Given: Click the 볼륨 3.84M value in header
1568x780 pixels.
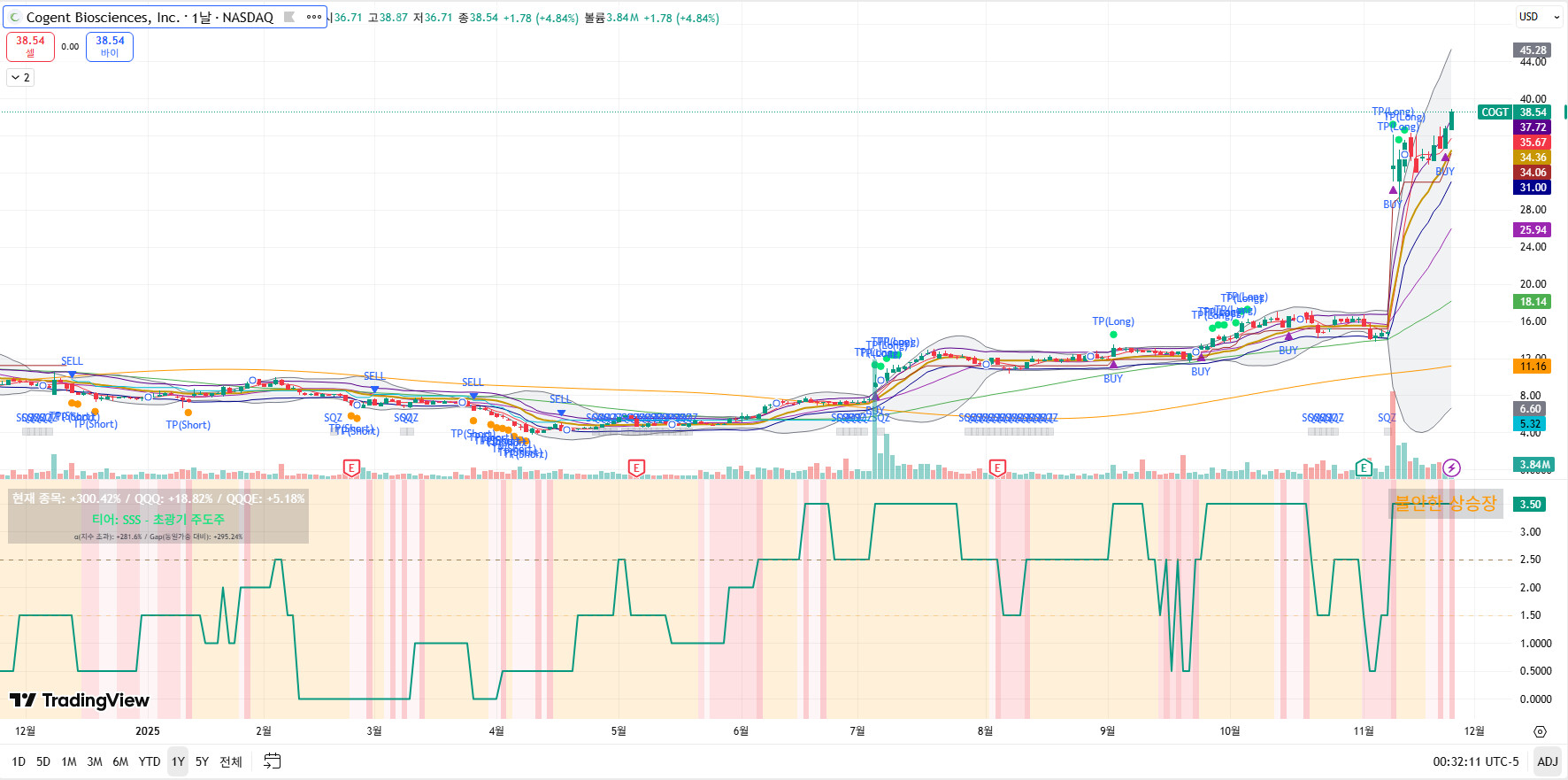Looking at the screenshot, I should point(611,18).
